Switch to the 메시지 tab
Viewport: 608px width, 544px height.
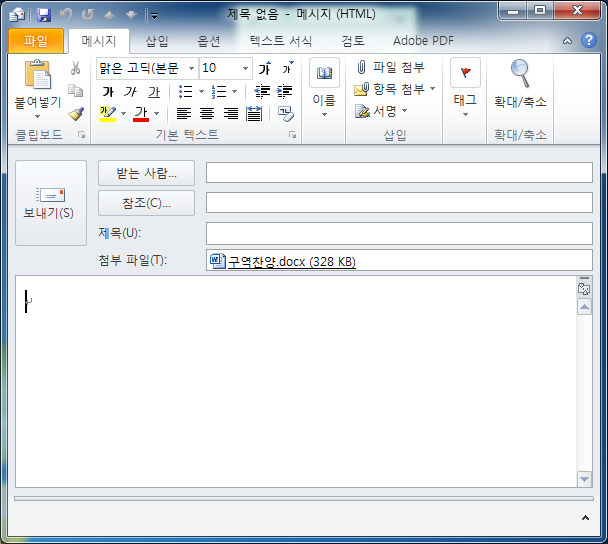click(98, 41)
